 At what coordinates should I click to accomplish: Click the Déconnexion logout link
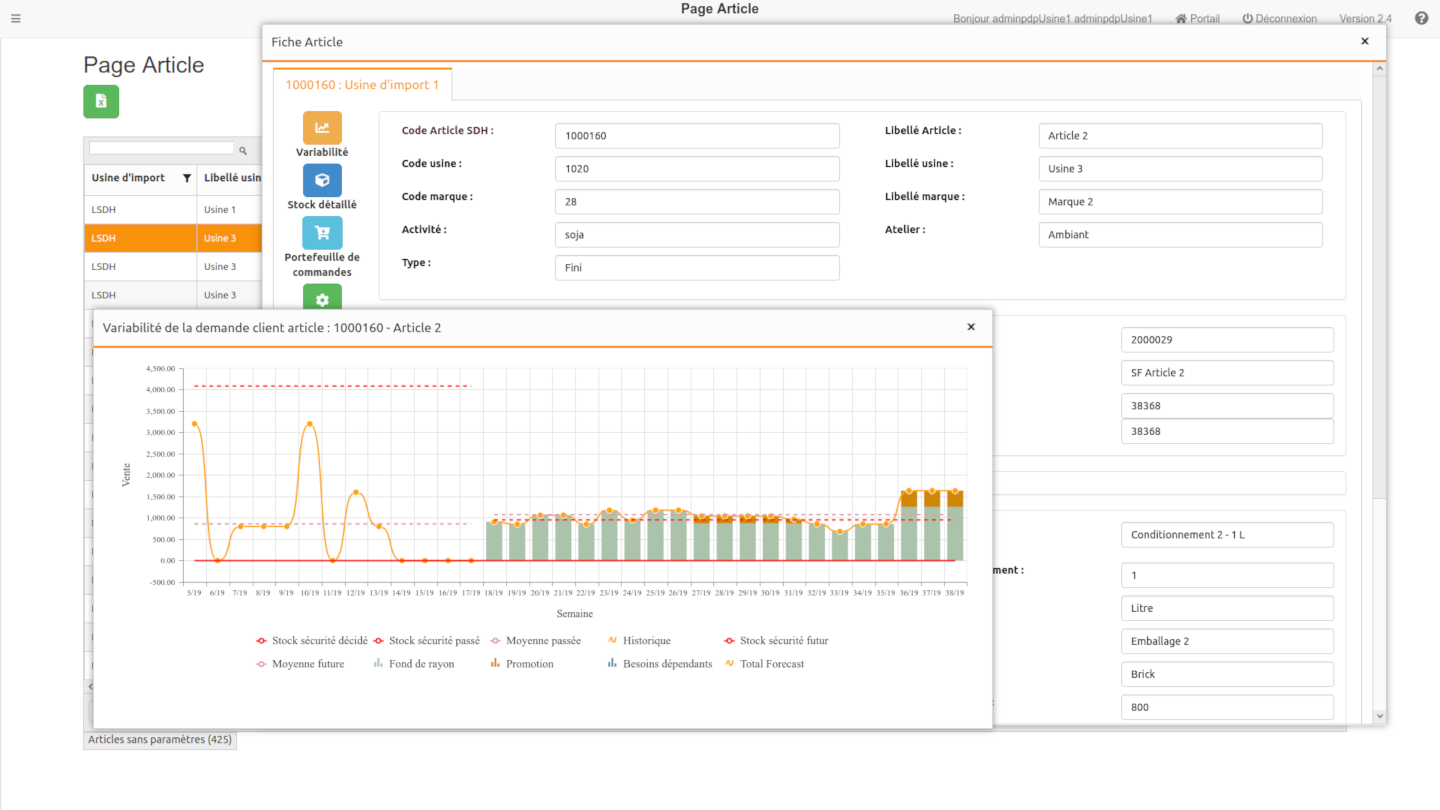point(1279,18)
